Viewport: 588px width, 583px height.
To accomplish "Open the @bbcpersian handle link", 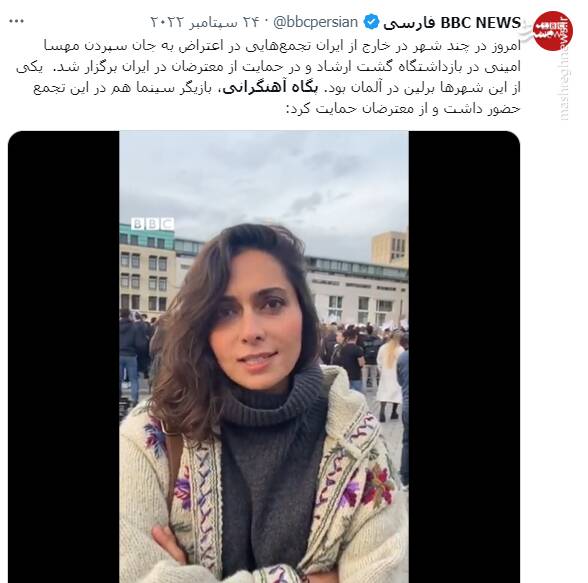I will click(x=316, y=22).
